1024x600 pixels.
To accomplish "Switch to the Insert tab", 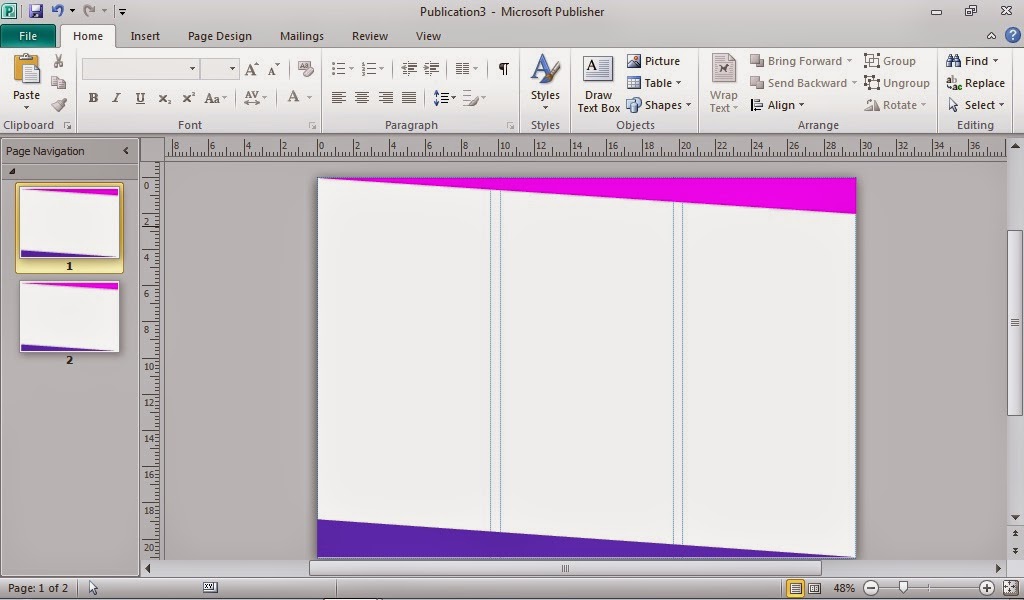I will point(145,36).
